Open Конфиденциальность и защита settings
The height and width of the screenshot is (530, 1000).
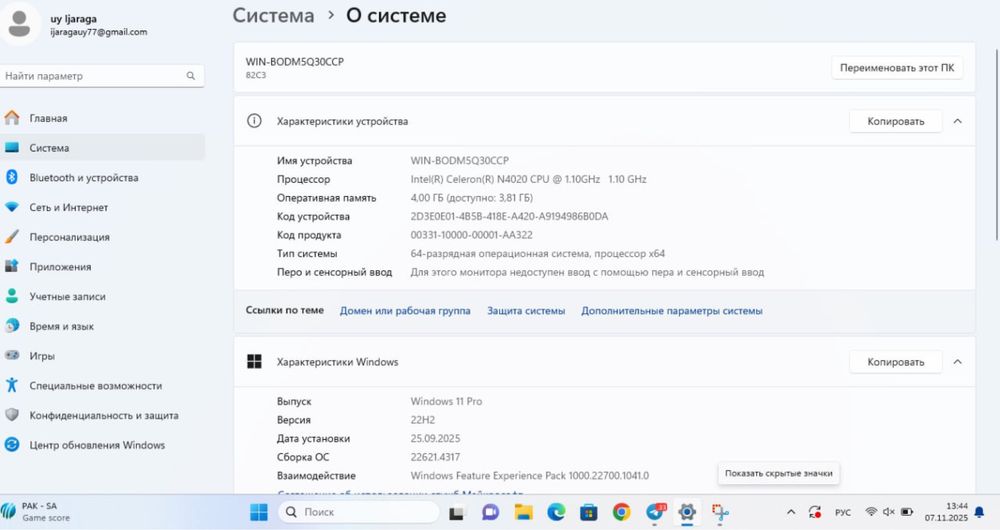[102, 415]
